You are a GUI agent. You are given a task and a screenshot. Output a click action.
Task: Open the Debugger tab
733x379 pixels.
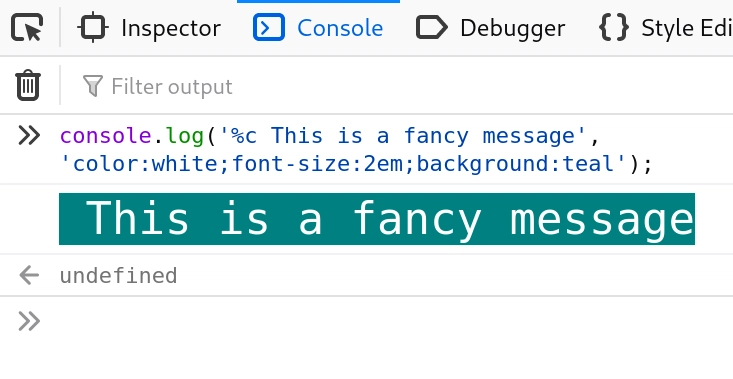coord(490,28)
